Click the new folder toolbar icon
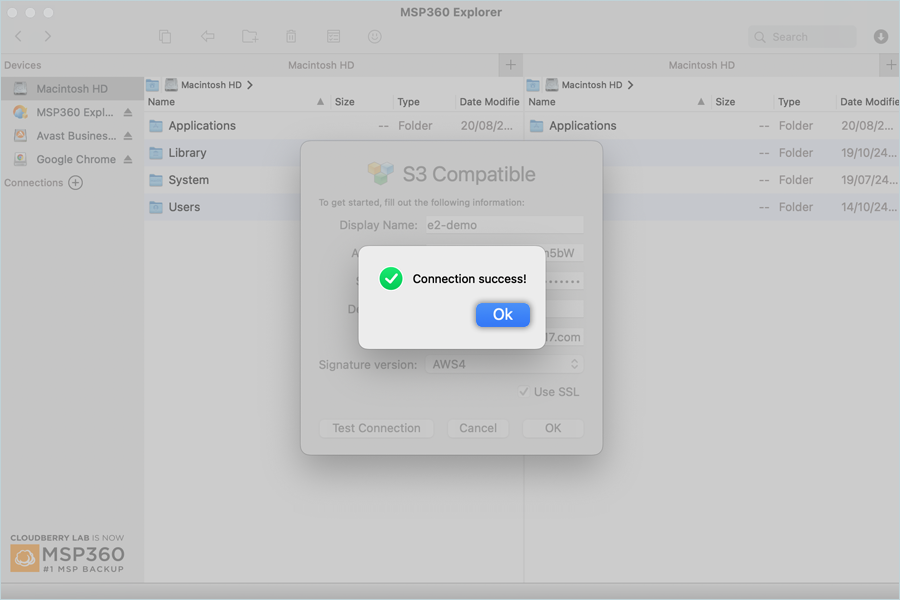 [250, 37]
